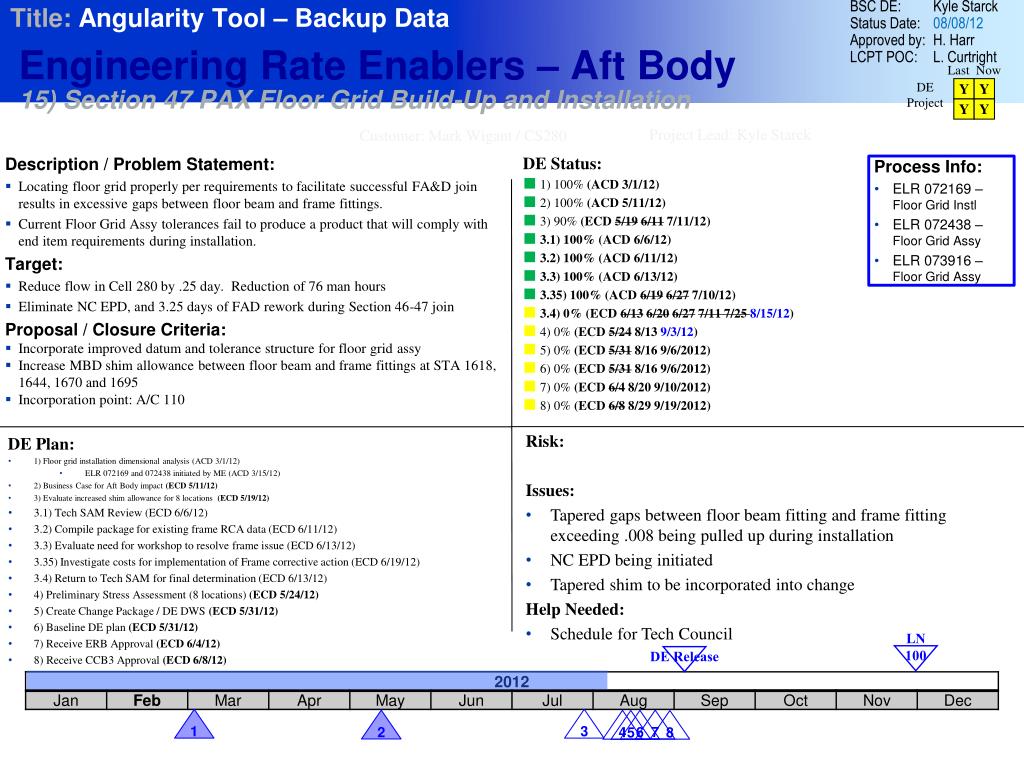Click the approver name H. Harr
Image resolution: width=1024 pixels, height=768 pixels.
pyautogui.click(x=953, y=40)
